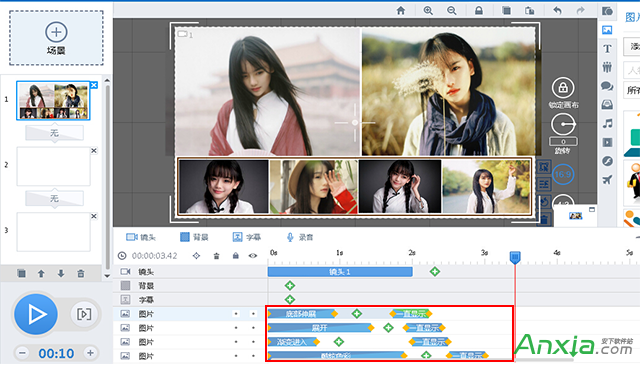Switch to the 字幕 timeline tab
This screenshot has height=365, width=640.
coord(247,237)
